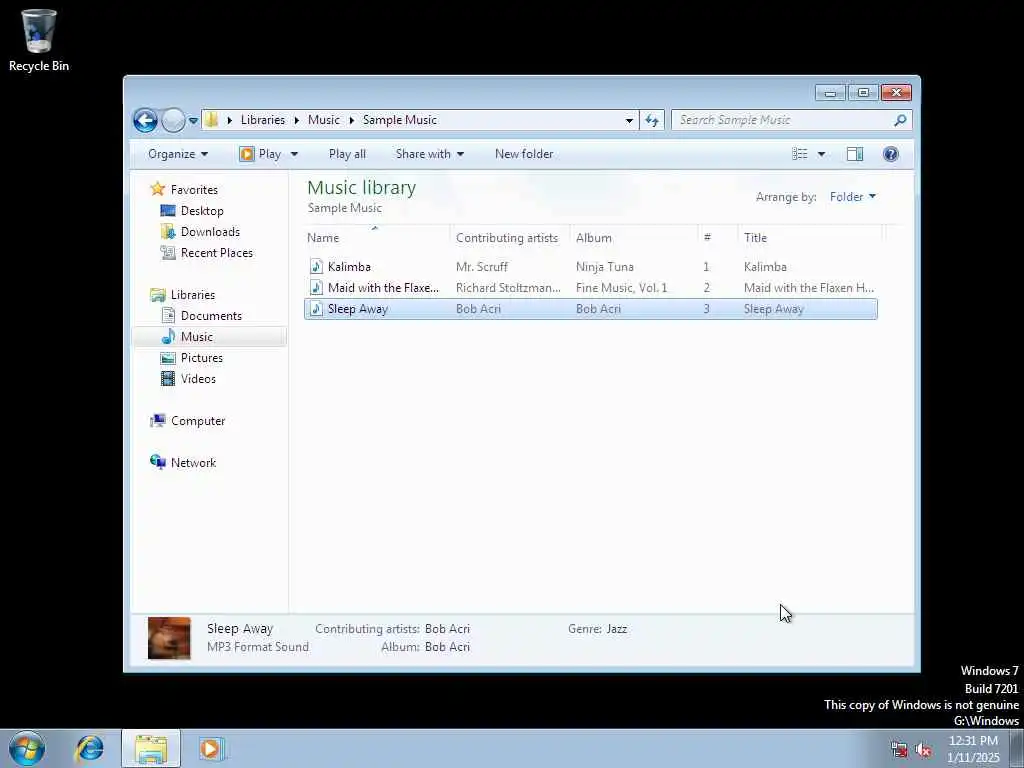The width and height of the screenshot is (1024, 768).
Task: Launch Windows Media Player from taskbar
Action: [211, 748]
